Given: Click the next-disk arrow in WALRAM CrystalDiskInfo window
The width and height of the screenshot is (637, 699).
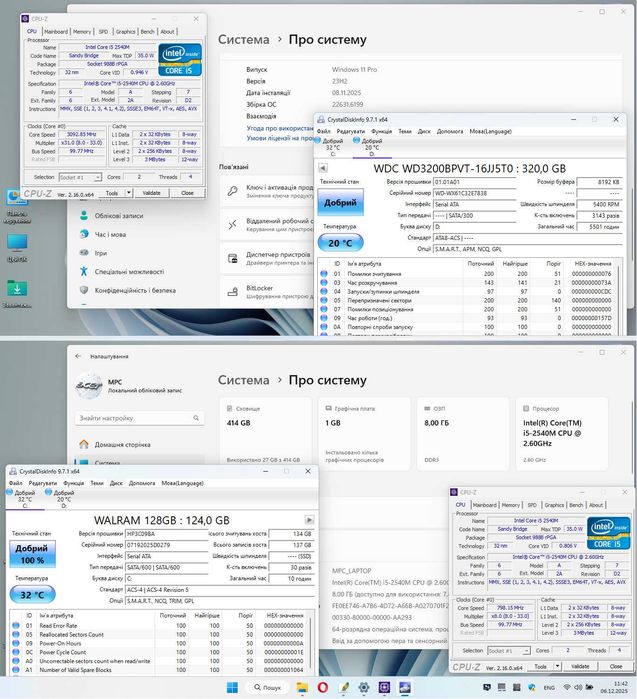Looking at the screenshot, I should 309,520.
